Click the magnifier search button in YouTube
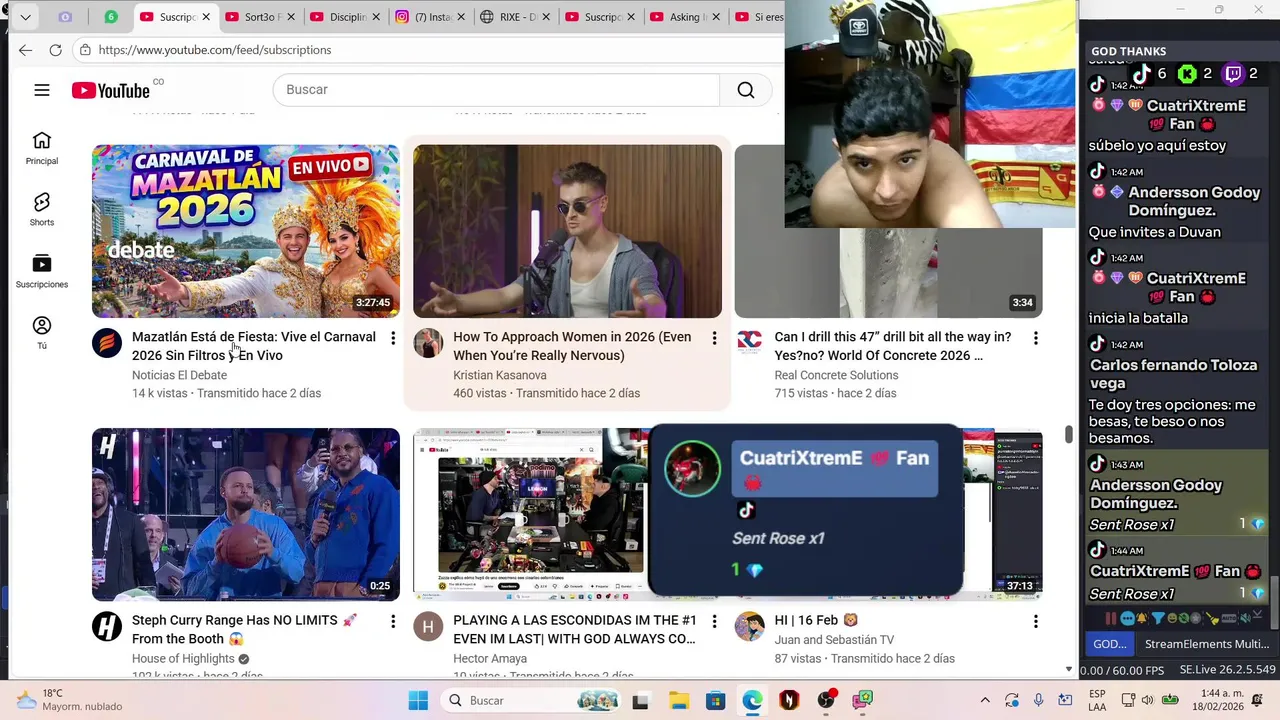This screenshot has height=720, width=1280. (746, 90)
